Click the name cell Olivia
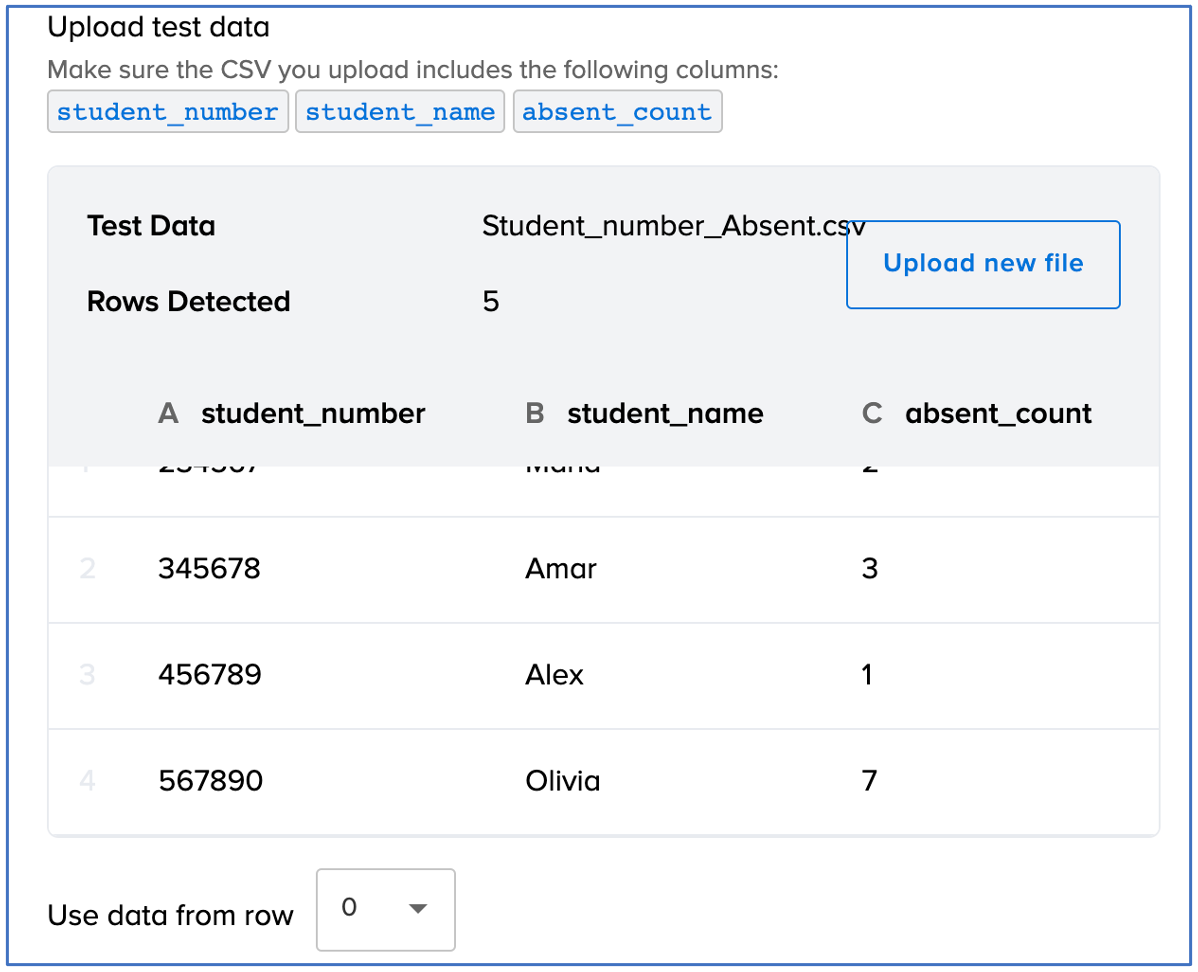Screen dimensions: 1198x972 click(x=562, y=780)
